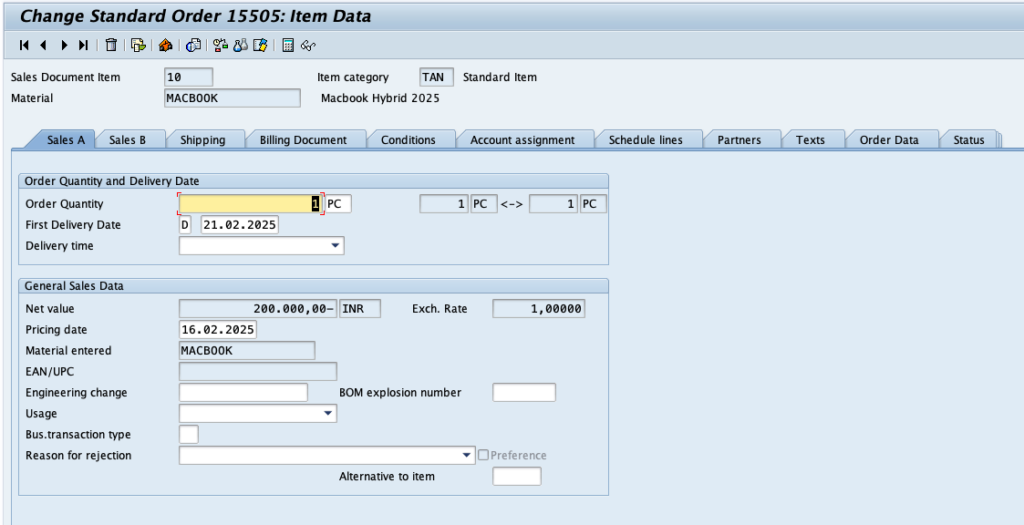
Task: Click the Material entered field
Action: pyautogui.click(x=247, y=350)
